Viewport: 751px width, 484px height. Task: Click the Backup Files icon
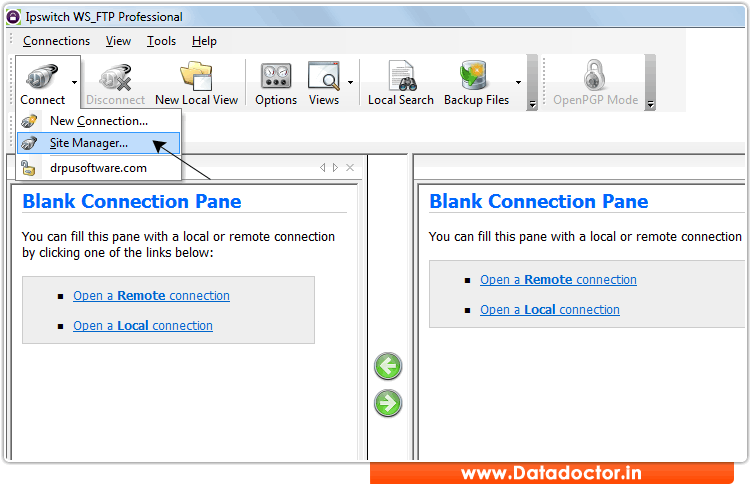[x=473, y=75]
